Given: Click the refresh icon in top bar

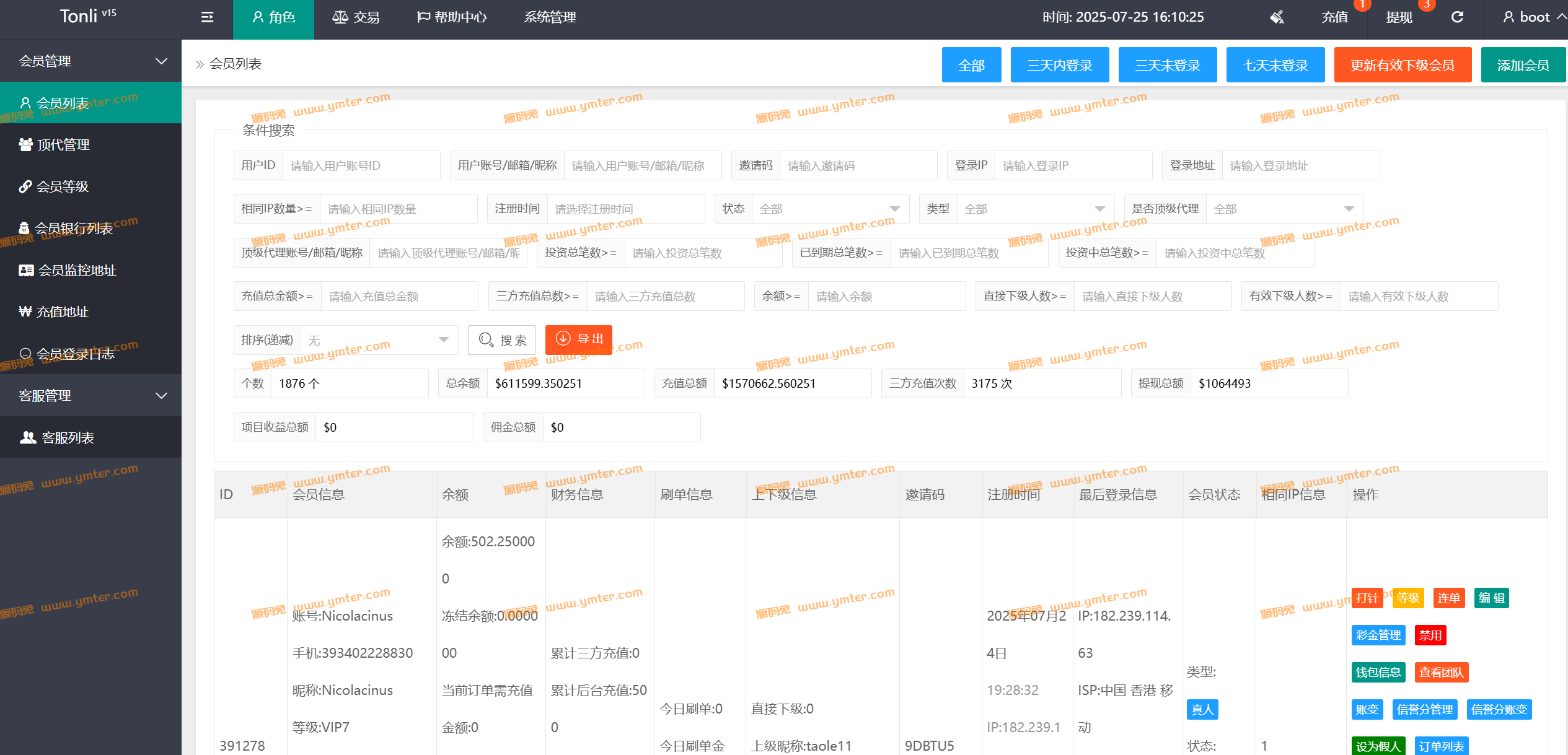Looking at the screenshot, I should (x=1457, y=17).
